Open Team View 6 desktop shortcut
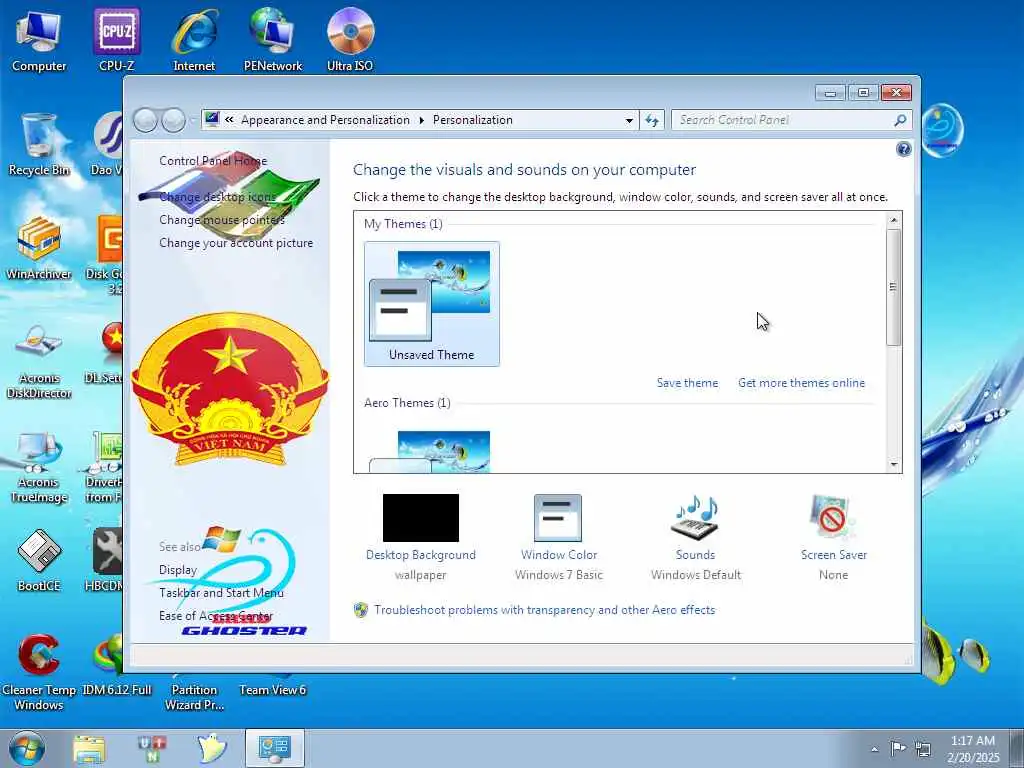The image size is (1024, 768). click(272, 689)
